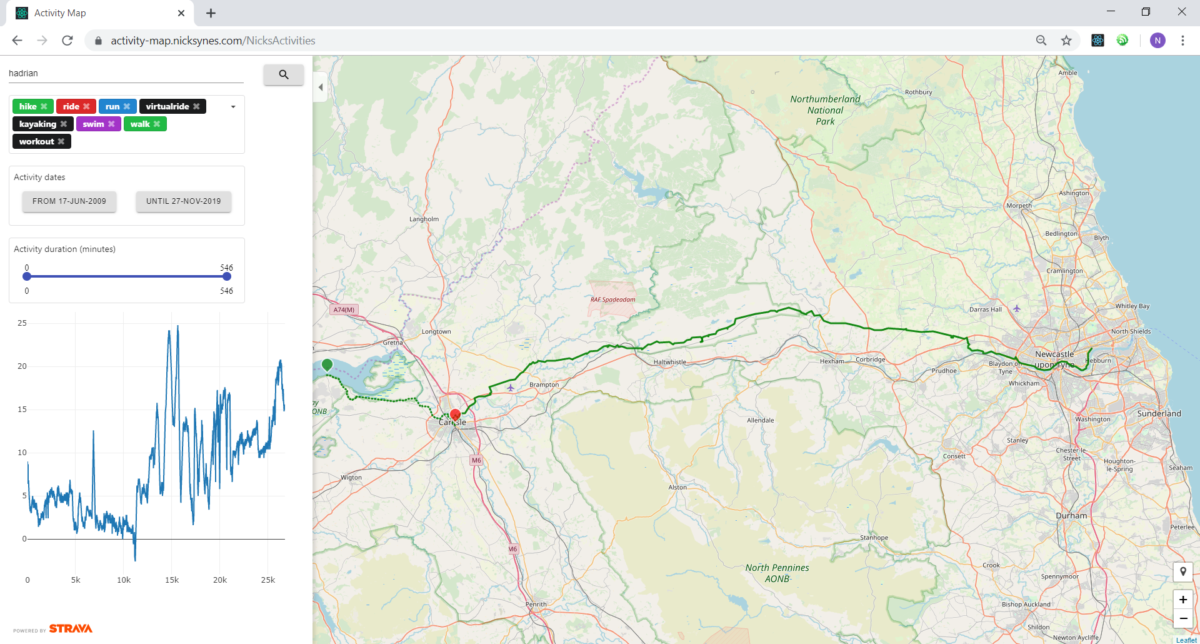Open UNTIL 27-NOV-2019 date picker
The image size is (1200, 644).
(x=183, y=201)
